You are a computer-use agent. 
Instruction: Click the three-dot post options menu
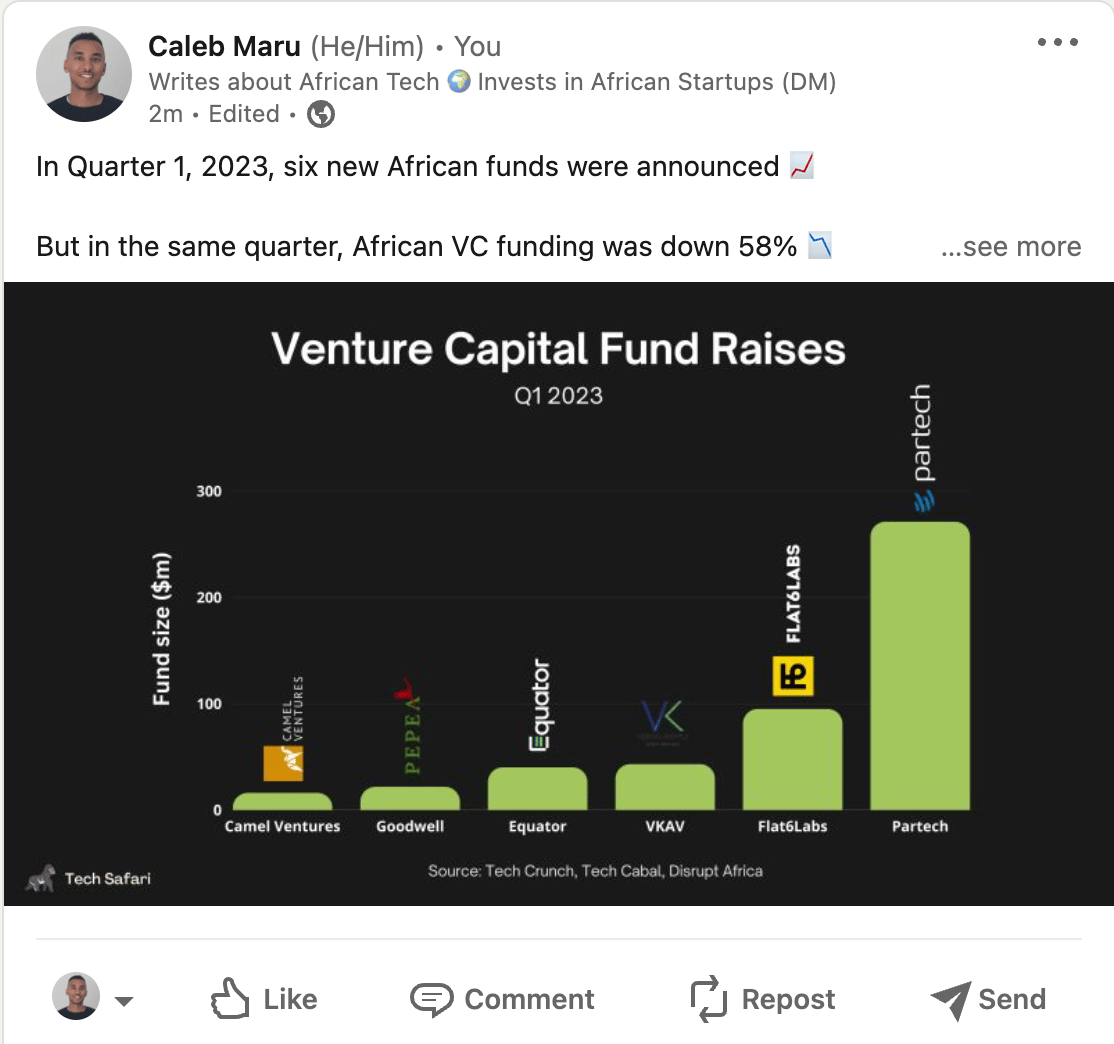click(x=1058, y=43)
